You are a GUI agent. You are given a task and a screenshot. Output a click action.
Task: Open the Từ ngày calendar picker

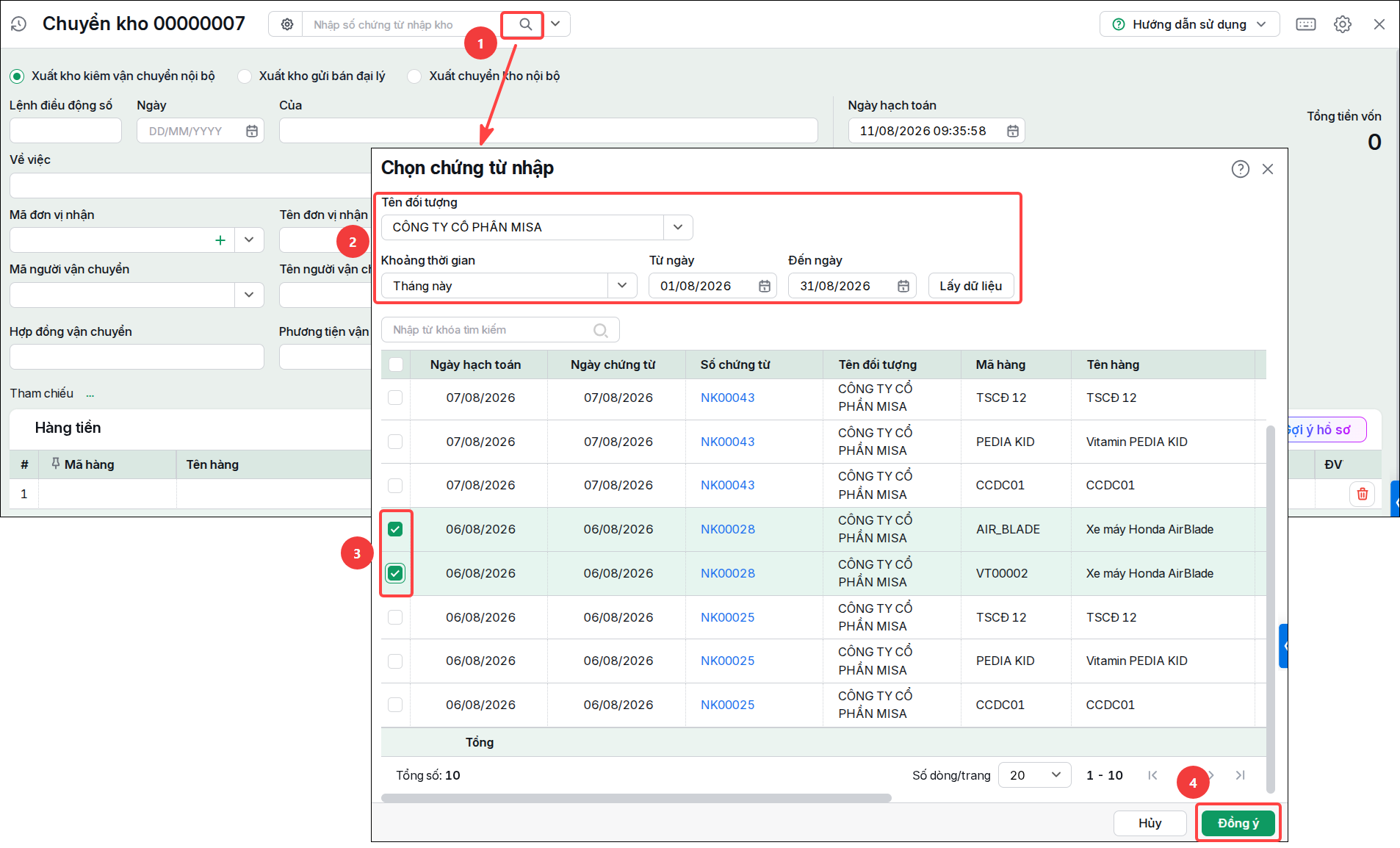(x=764, y=286)
